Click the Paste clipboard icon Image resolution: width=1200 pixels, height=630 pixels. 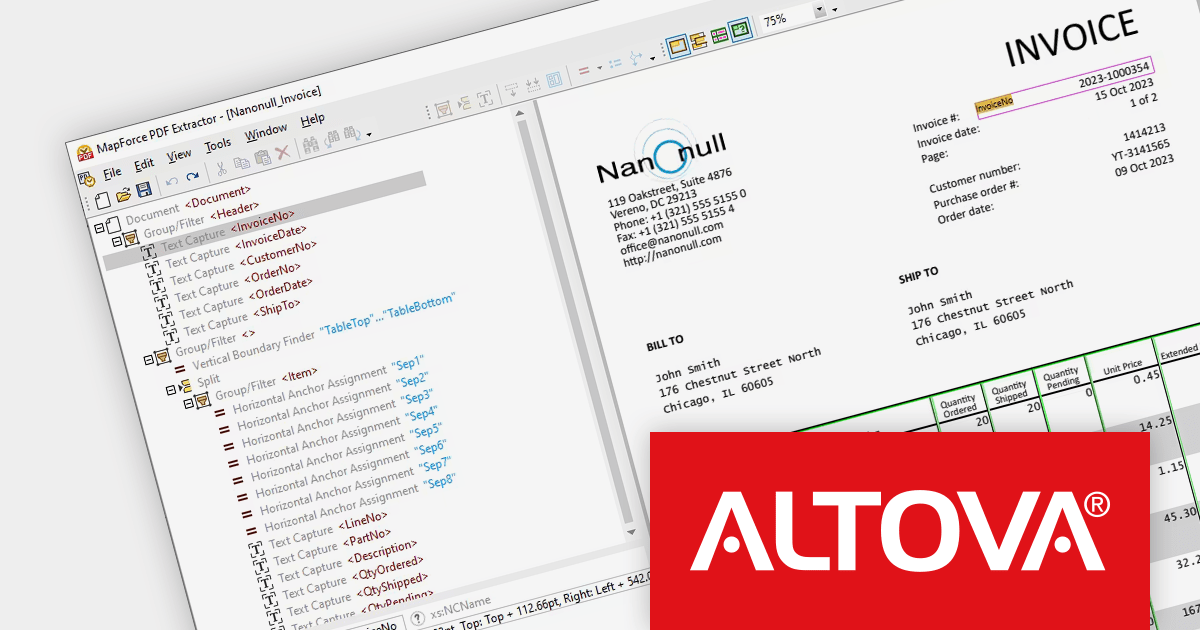click(262, 157)
